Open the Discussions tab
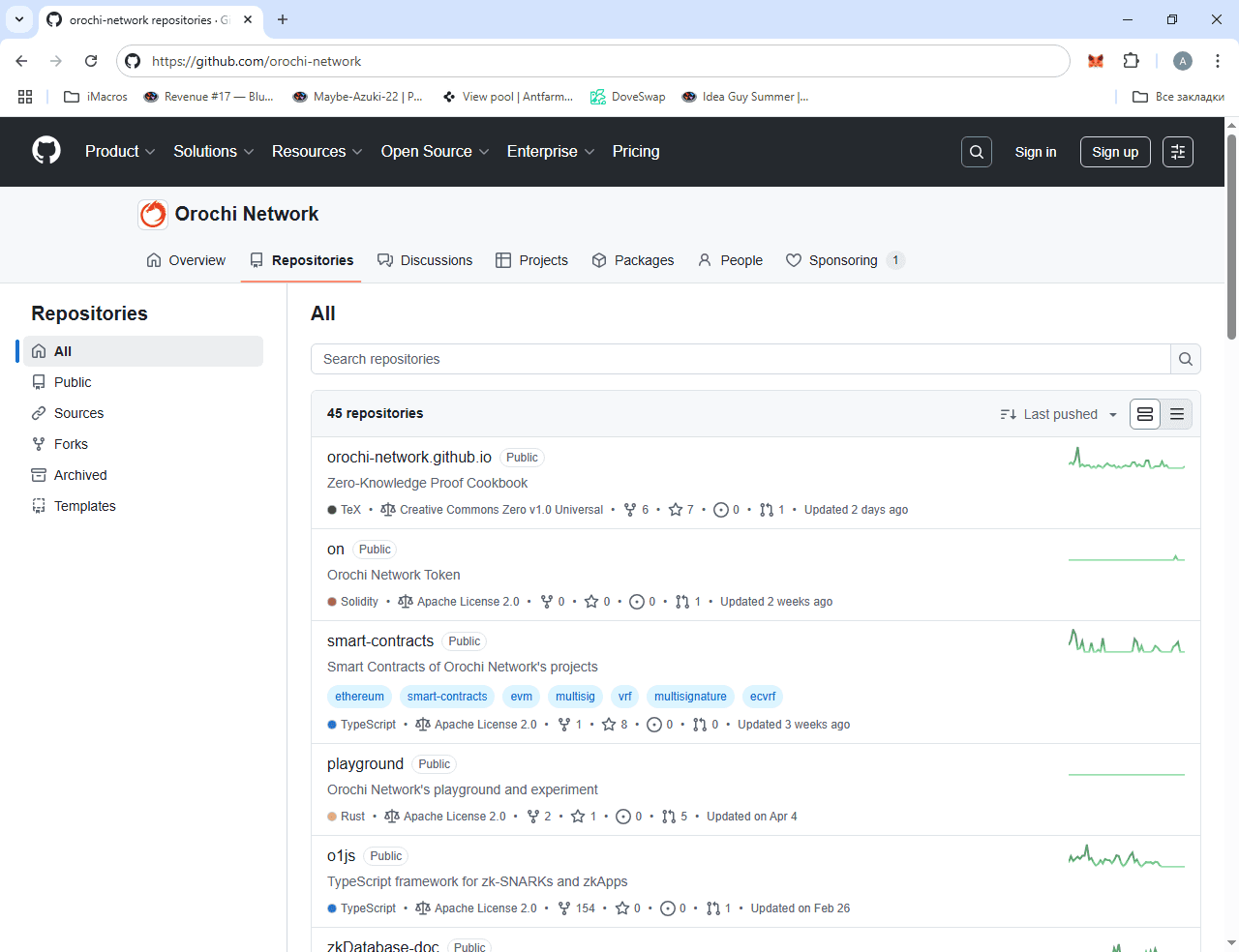Viewport: 1239px width, 952px height. (x=425, y=260)
